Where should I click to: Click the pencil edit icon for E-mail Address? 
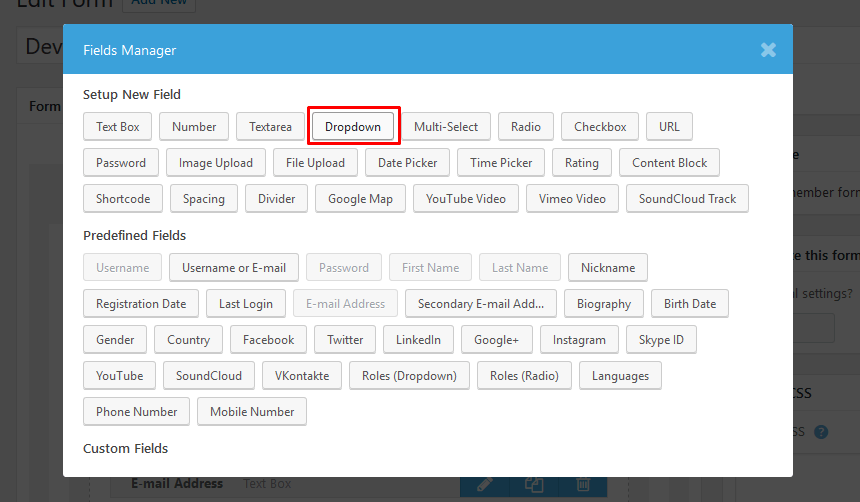pos(484,485)
